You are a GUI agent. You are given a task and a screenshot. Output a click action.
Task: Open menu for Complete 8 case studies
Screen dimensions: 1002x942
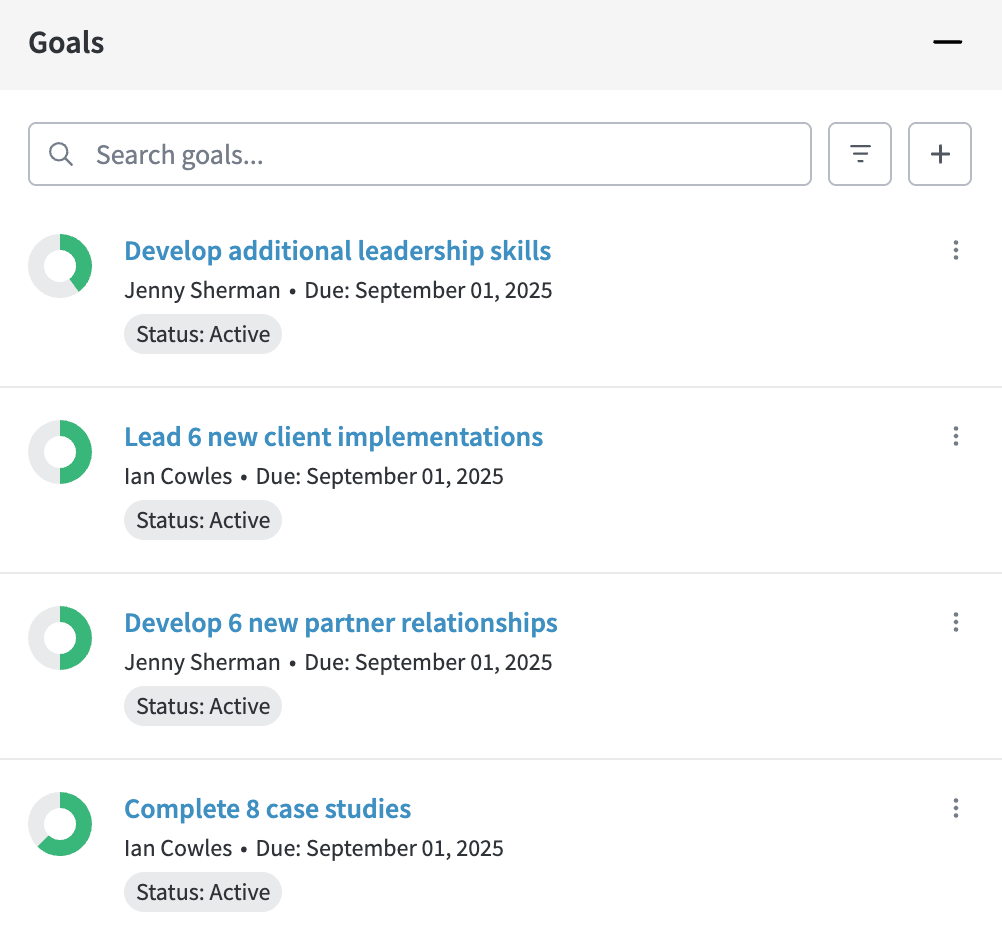pyautogui.click(x=956, y=808)
